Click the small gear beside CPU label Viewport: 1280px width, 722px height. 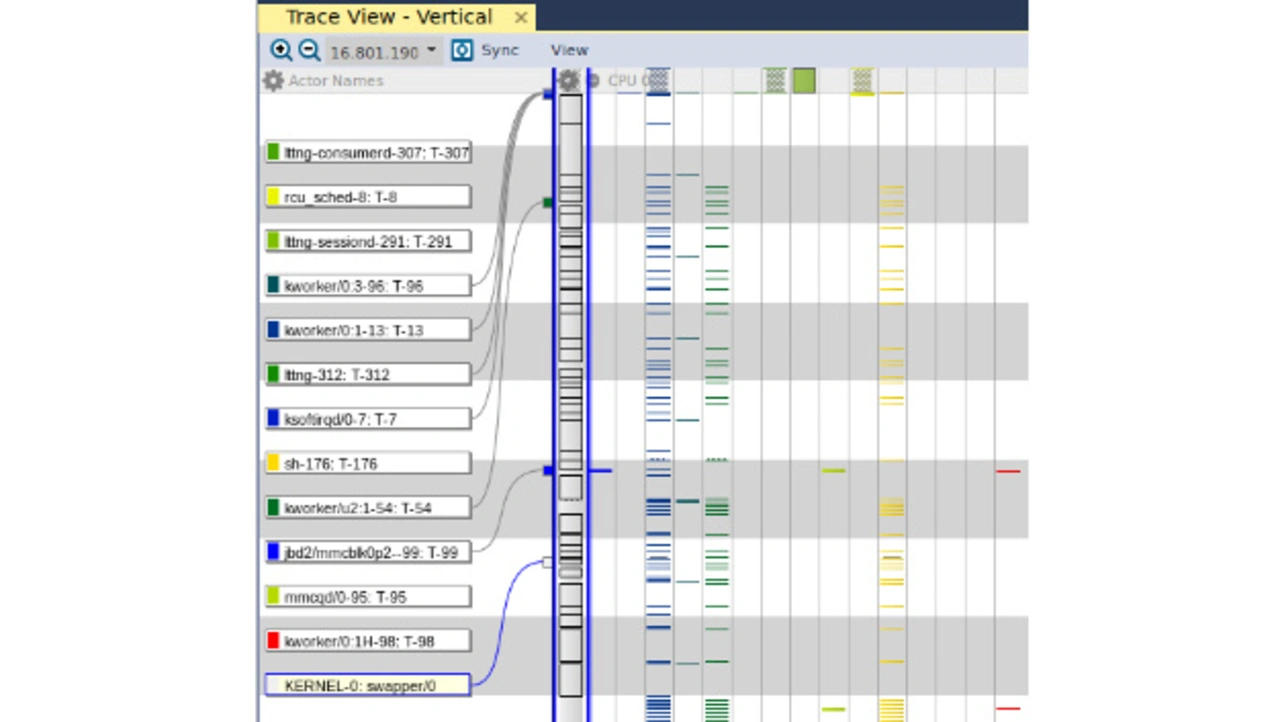click(x=593, y=81)
